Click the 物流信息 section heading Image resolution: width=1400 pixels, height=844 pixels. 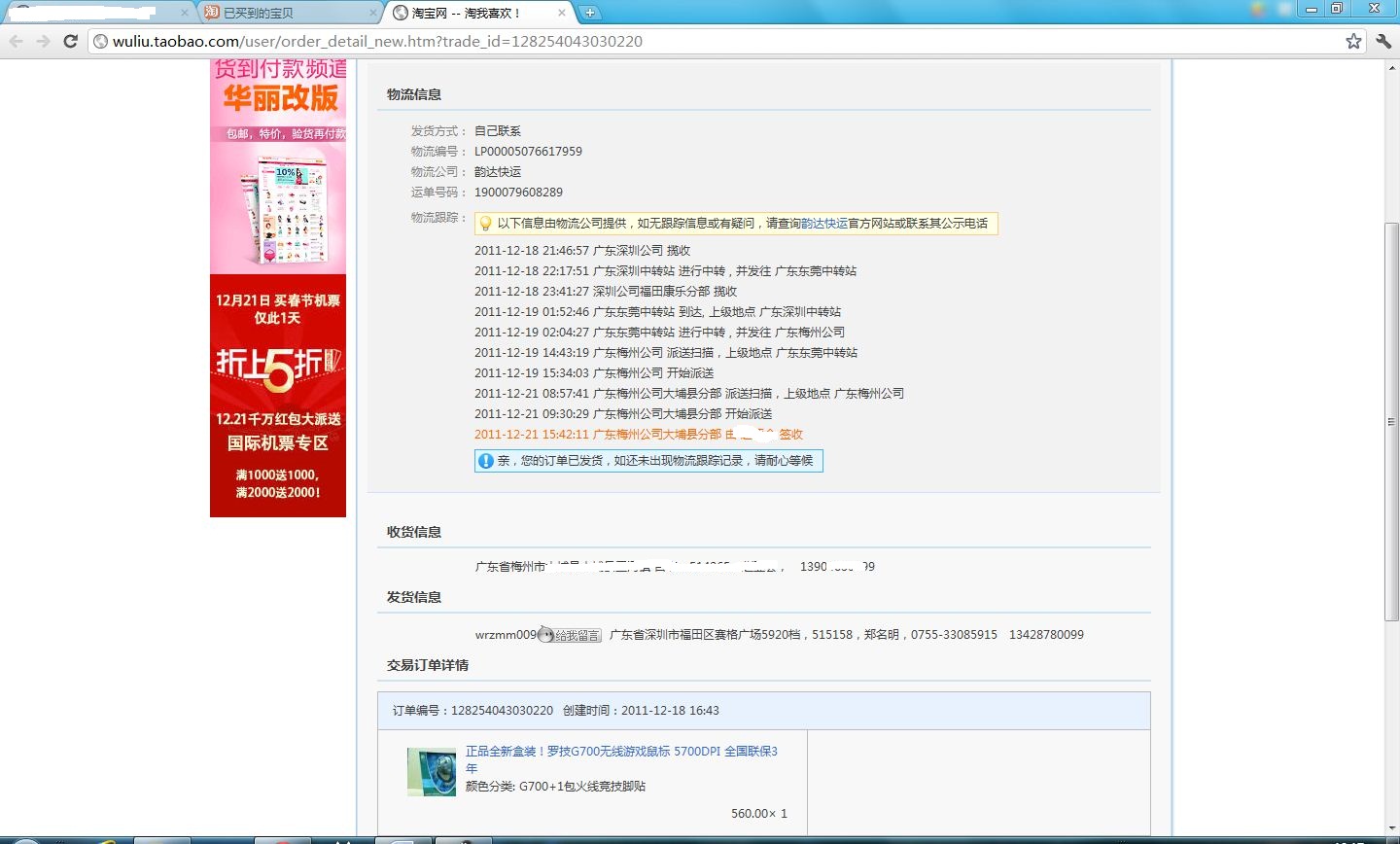point(414,94)
